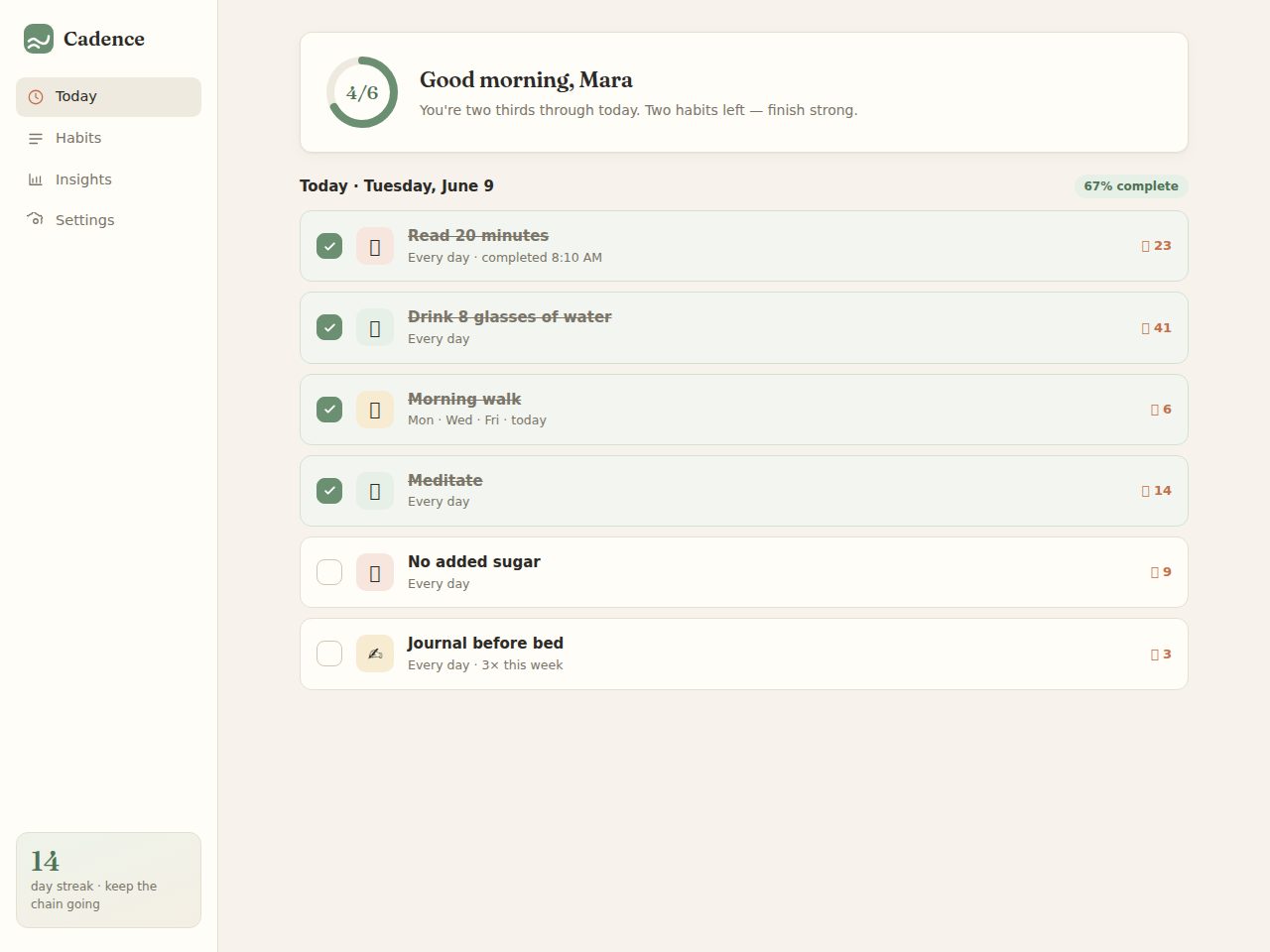The width and height of the screenshot is (1270, 952).
Task: Click 'Every day · completed 8:10 AM' text
Action: [505, 258]
